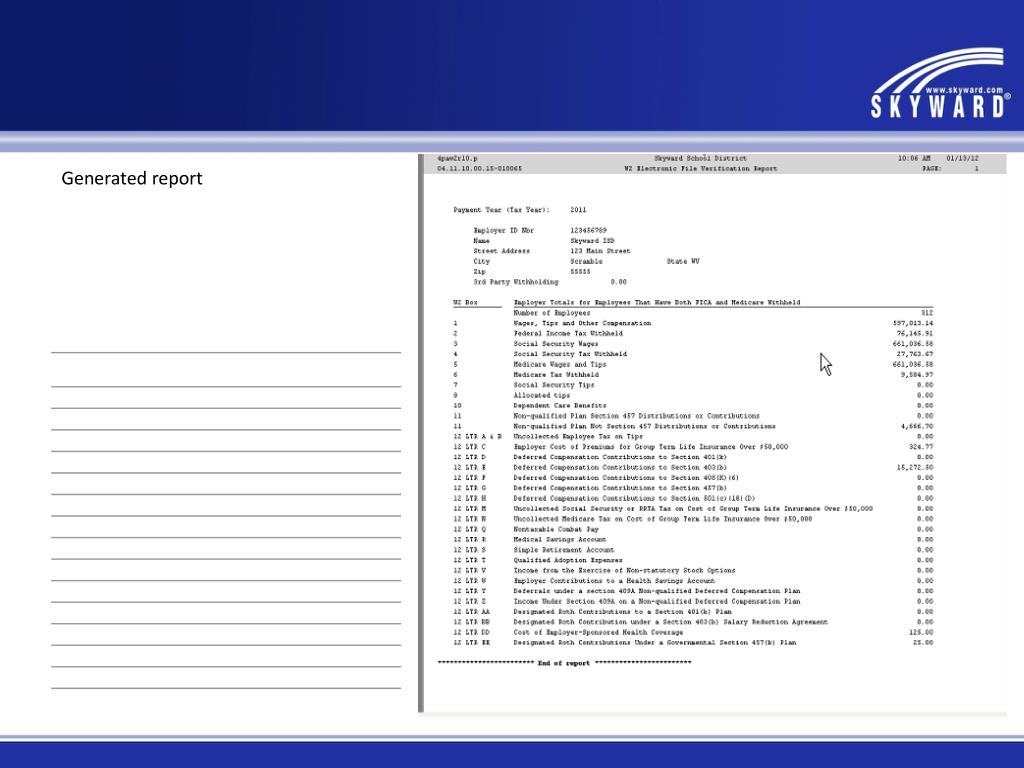
Task: Click 'W2 Electronic File Verification Report' heading
Action: tap(700, 168)
